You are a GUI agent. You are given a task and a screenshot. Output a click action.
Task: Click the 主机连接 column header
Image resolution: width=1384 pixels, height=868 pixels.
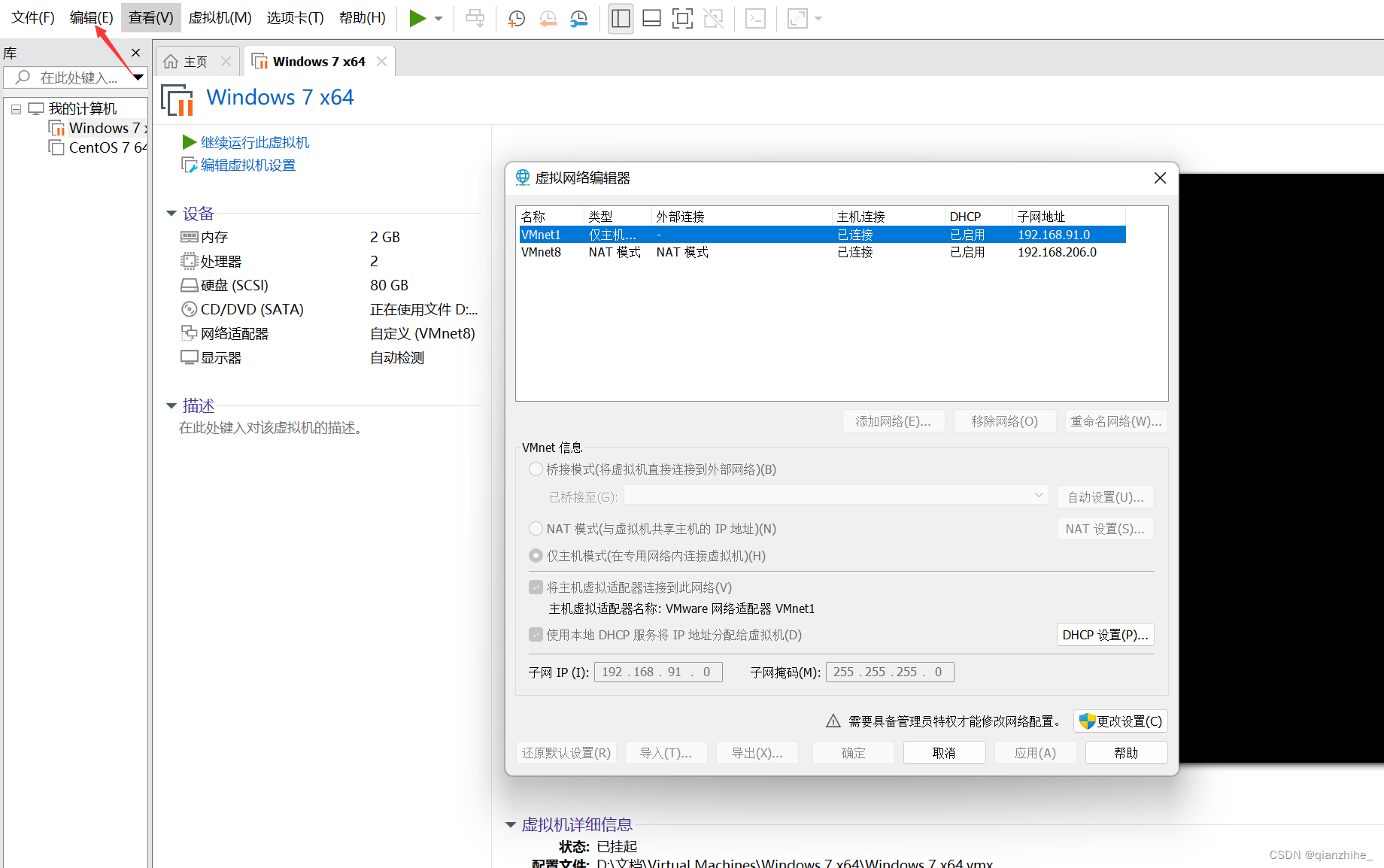pos(888,217)
